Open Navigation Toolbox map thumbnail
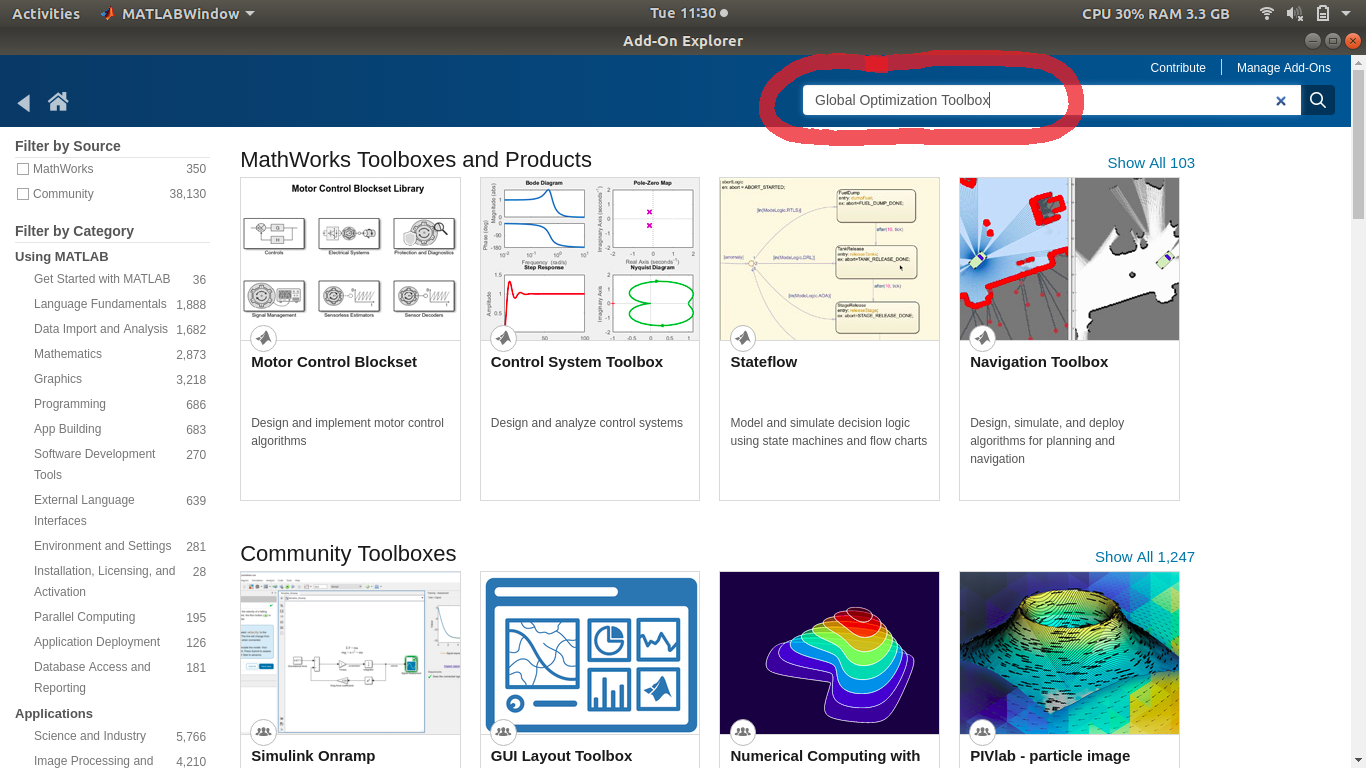This screenshot has height=768, width=1366. click(1069, 259)
